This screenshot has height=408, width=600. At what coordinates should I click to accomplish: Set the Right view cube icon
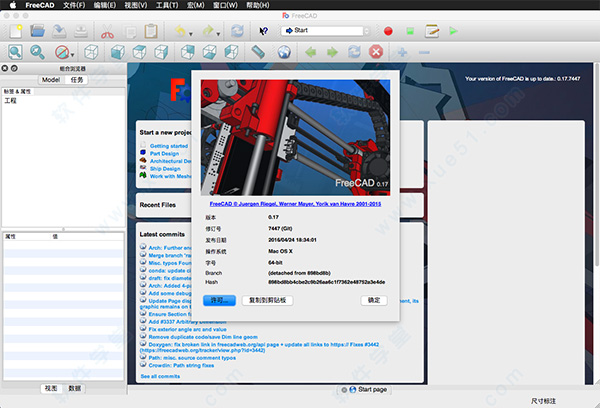[x=161, y=52]
